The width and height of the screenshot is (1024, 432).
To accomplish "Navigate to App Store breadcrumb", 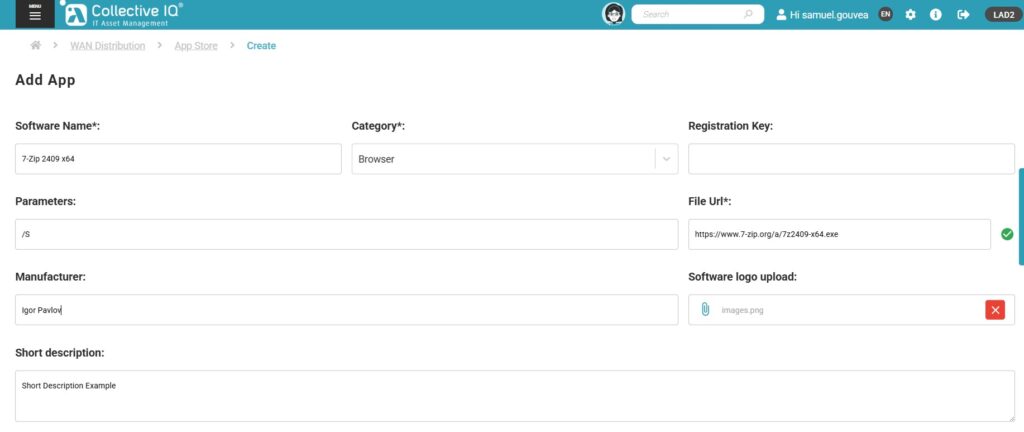I will pos(195,46).
